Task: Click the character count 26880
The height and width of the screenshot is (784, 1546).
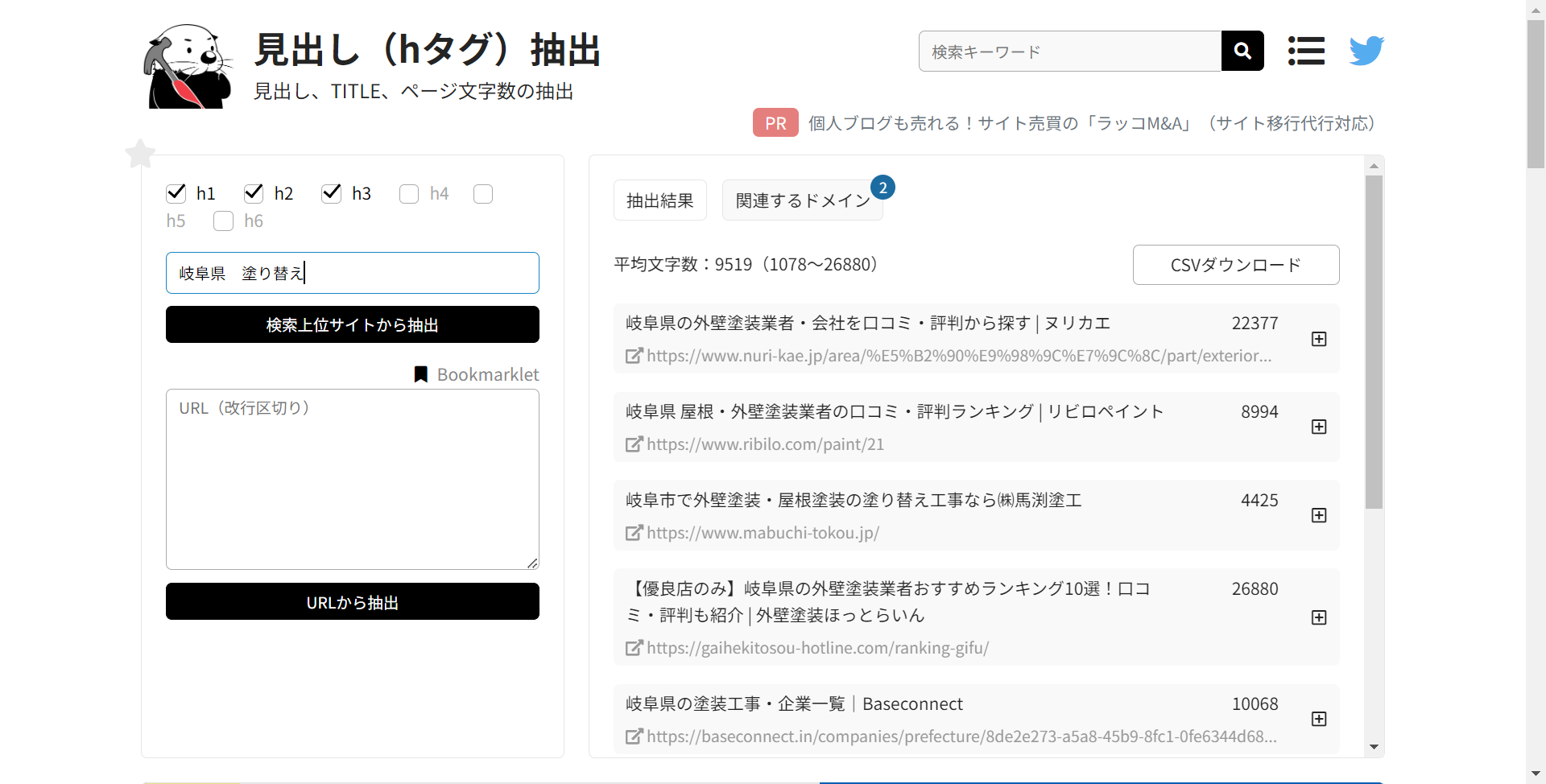Action: 1255,589
